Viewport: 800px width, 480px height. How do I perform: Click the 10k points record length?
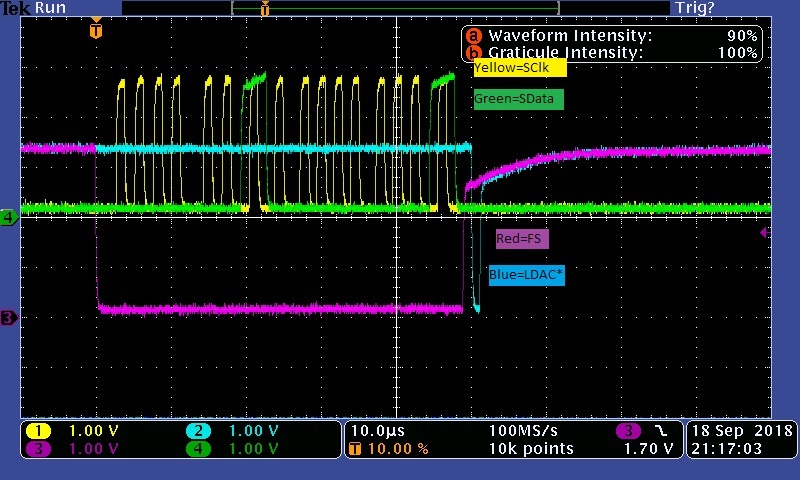pos(531,449)
